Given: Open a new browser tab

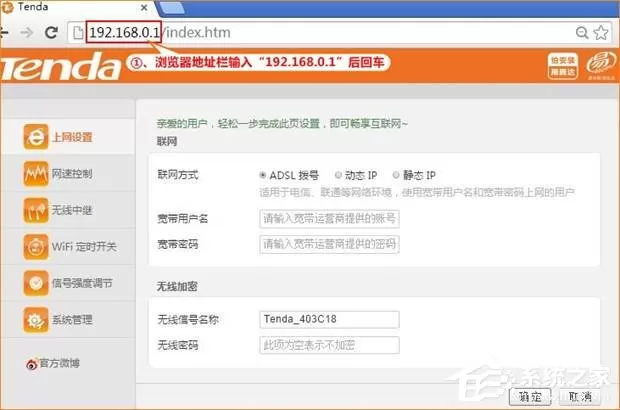Looking at the screenshot, I should (171, 8).
